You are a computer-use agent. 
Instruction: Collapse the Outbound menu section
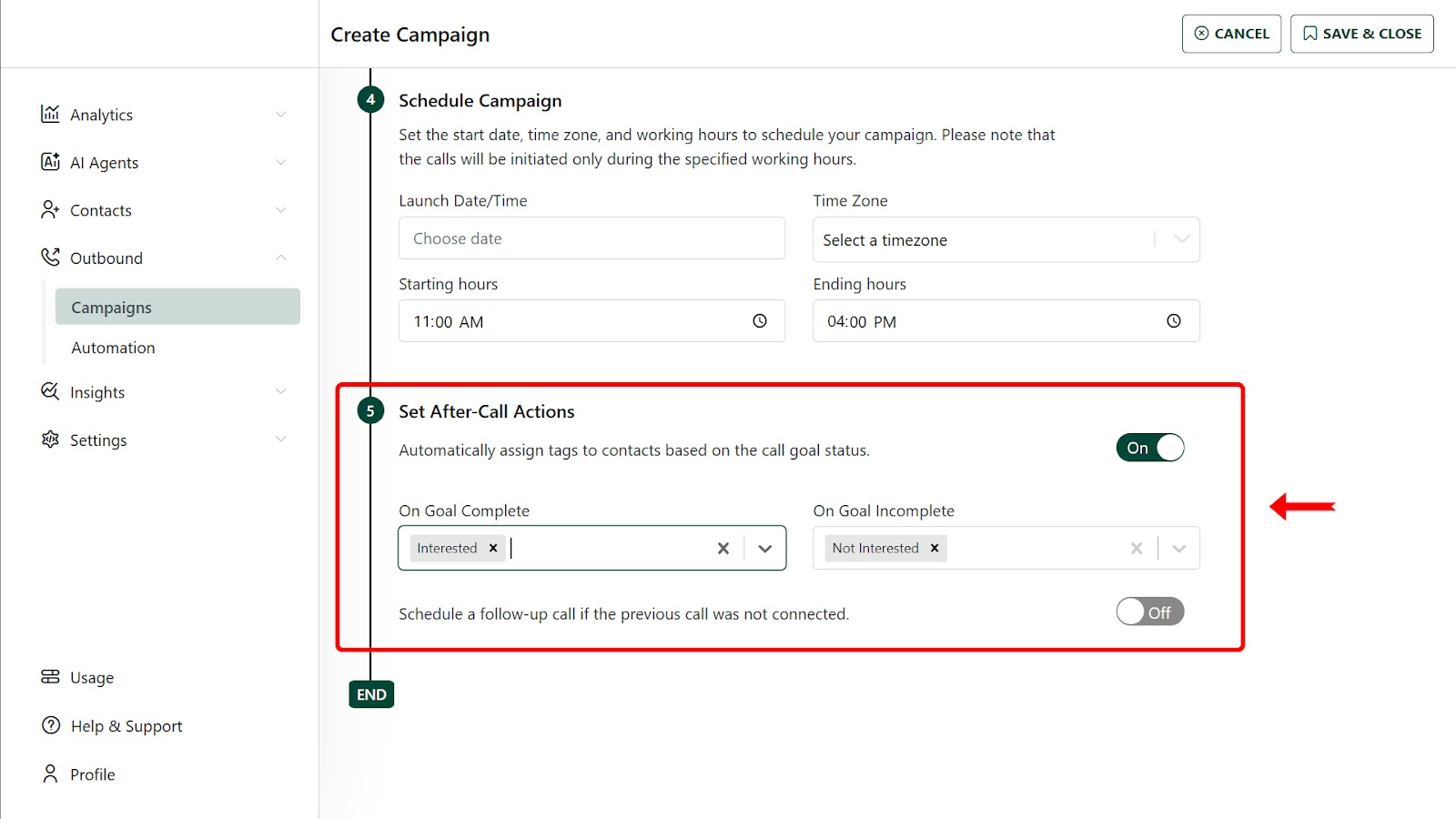280,258
